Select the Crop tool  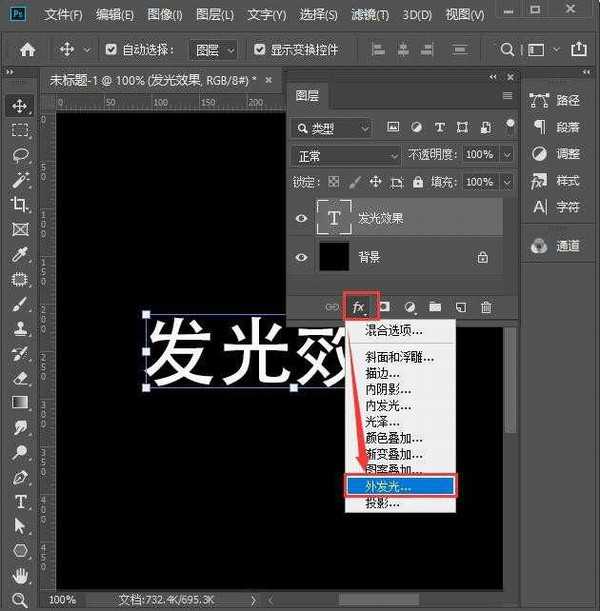tap(19, 204)
